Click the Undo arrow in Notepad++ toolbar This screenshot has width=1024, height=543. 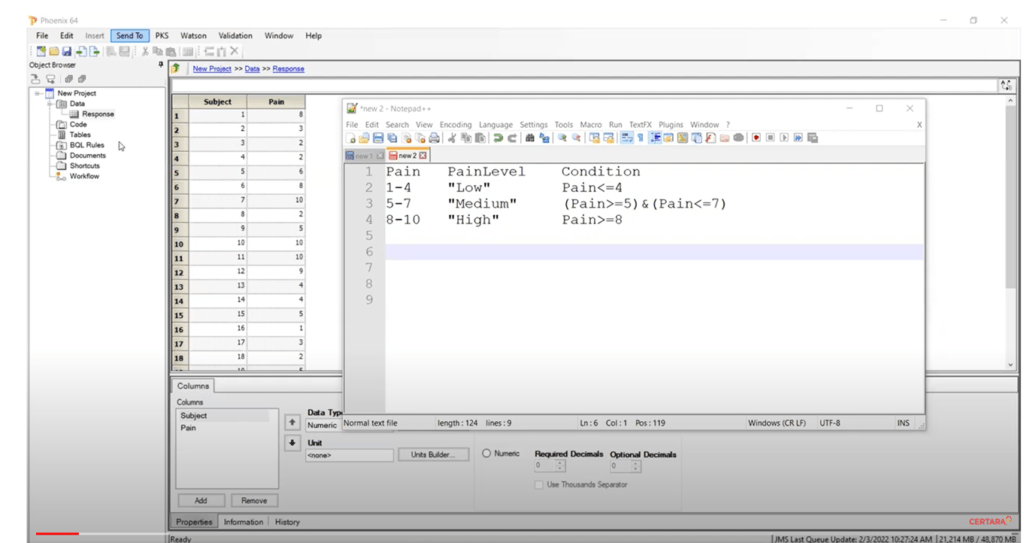point(498,138)
